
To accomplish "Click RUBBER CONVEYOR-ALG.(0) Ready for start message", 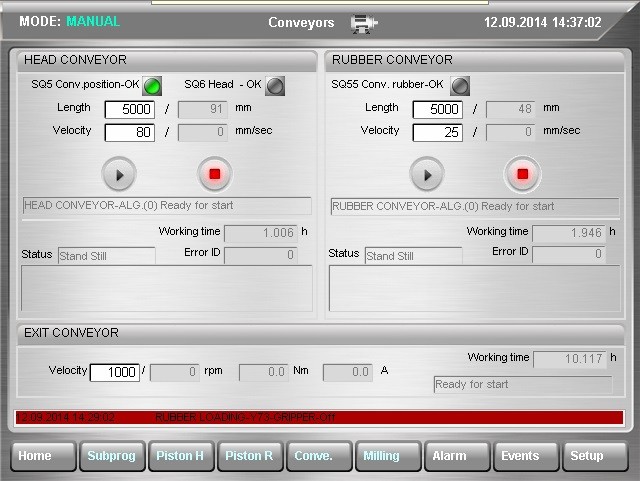I will point(475,207).
